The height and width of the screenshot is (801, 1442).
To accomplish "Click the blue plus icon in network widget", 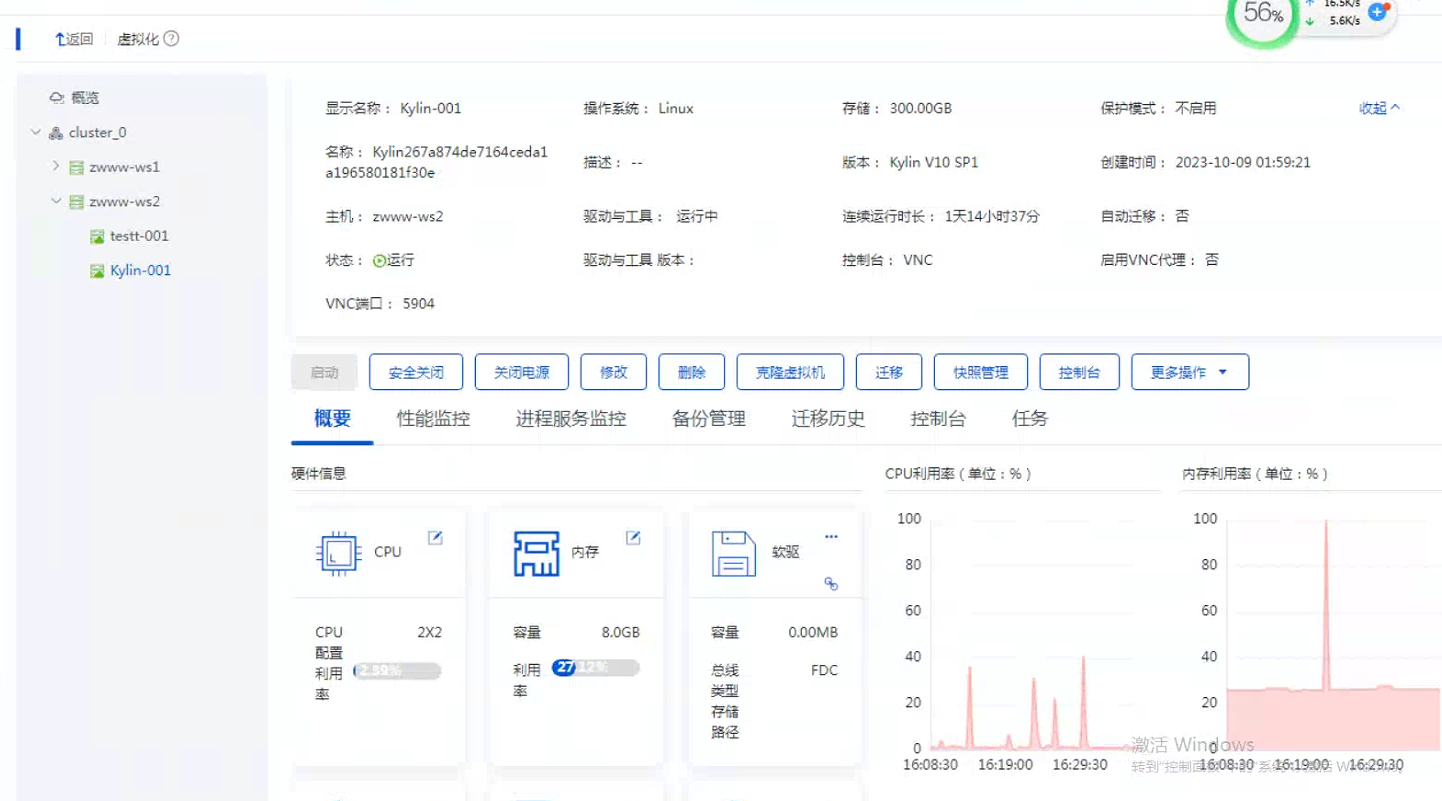I will point(1377,12).
